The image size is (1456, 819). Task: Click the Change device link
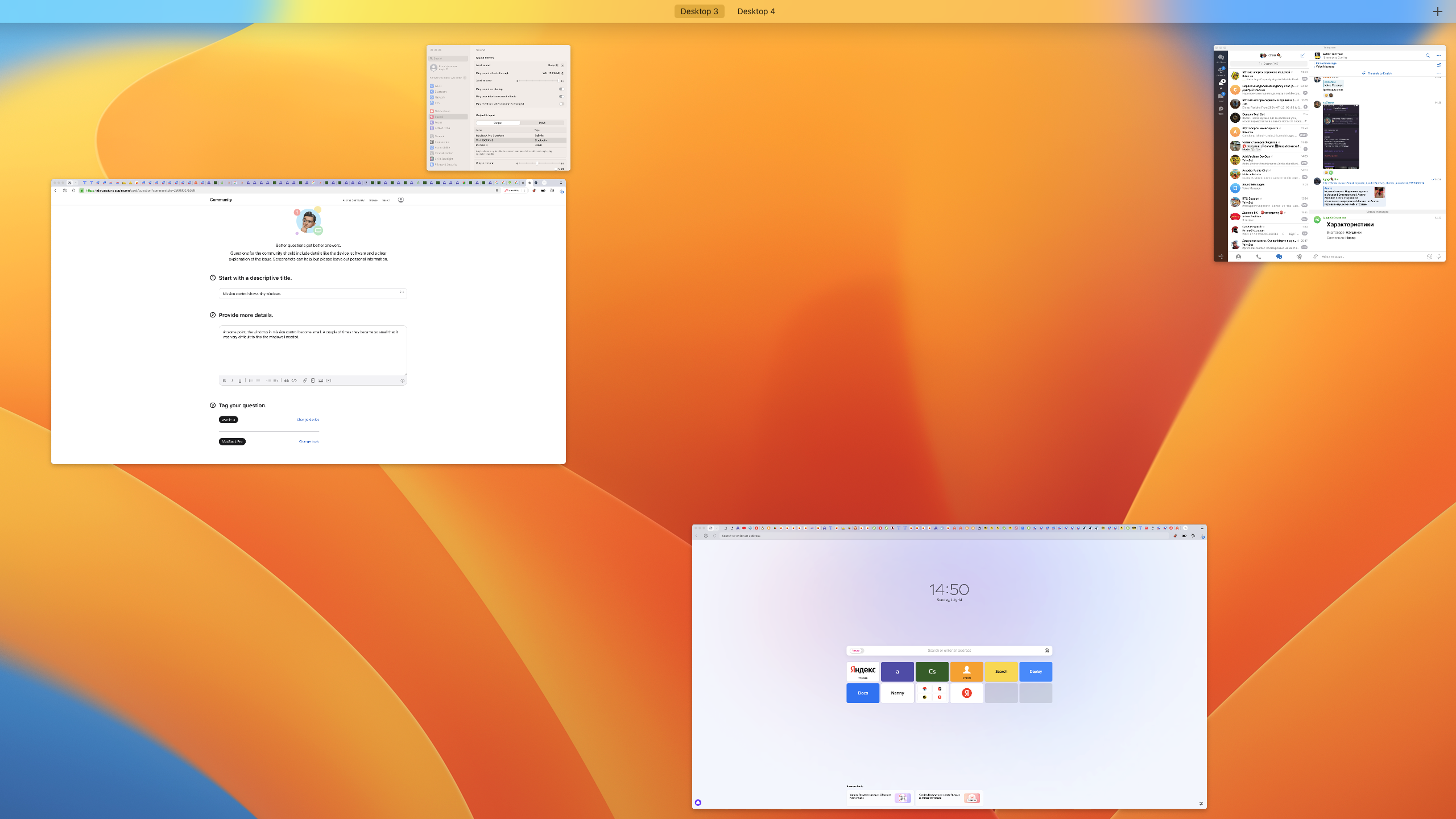pyautogui.click(x=308, y=420)
